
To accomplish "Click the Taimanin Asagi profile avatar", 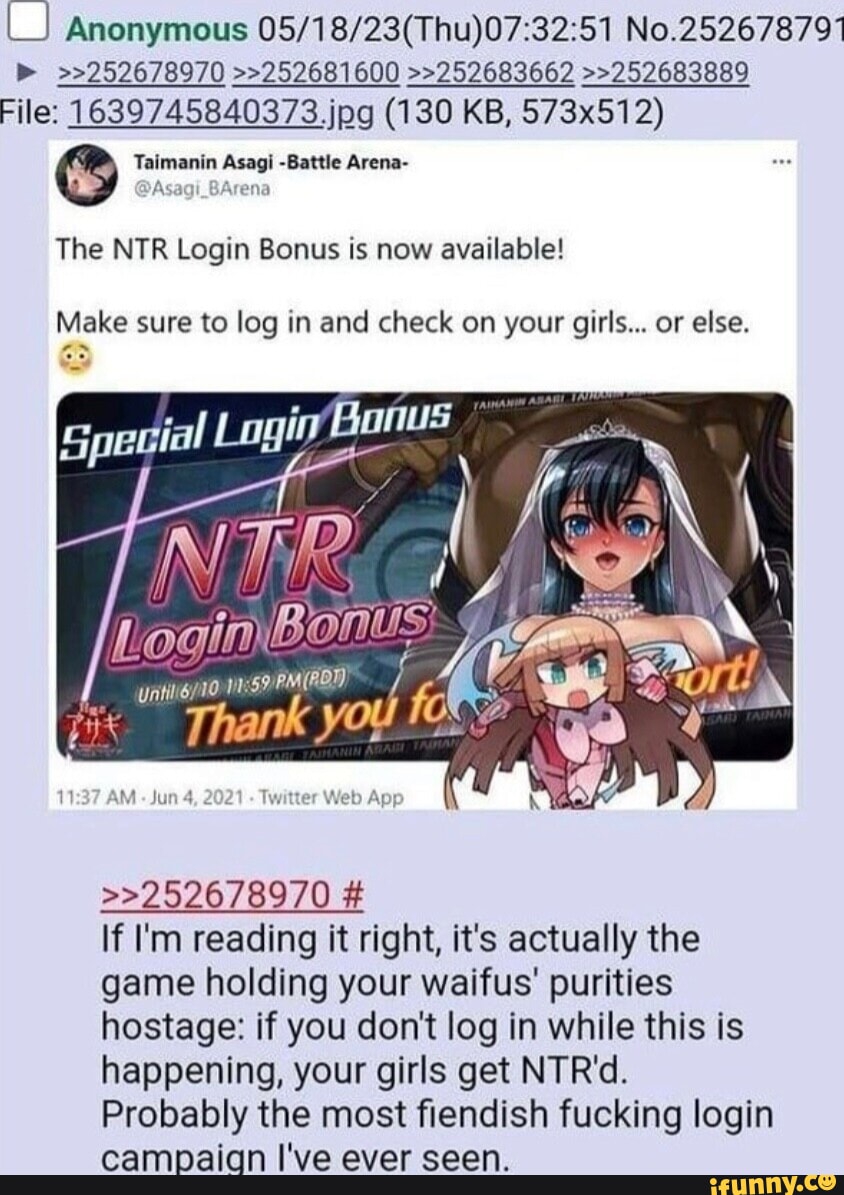I will tap(88, 175).
